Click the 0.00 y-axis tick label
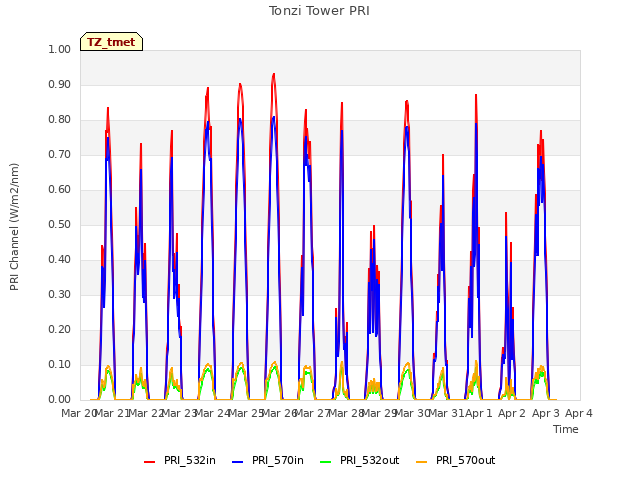This screenshot has width=640, height=480. 60,399
